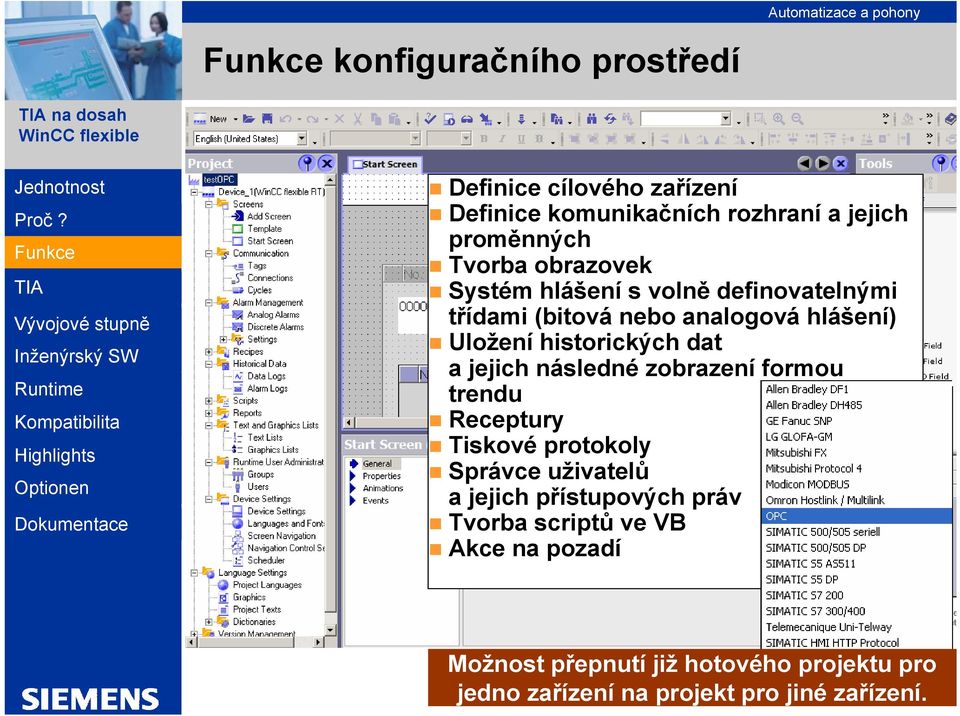Open the English (United States) language dropdown
Screen dimensions: 960x716
tap(302, 139)
